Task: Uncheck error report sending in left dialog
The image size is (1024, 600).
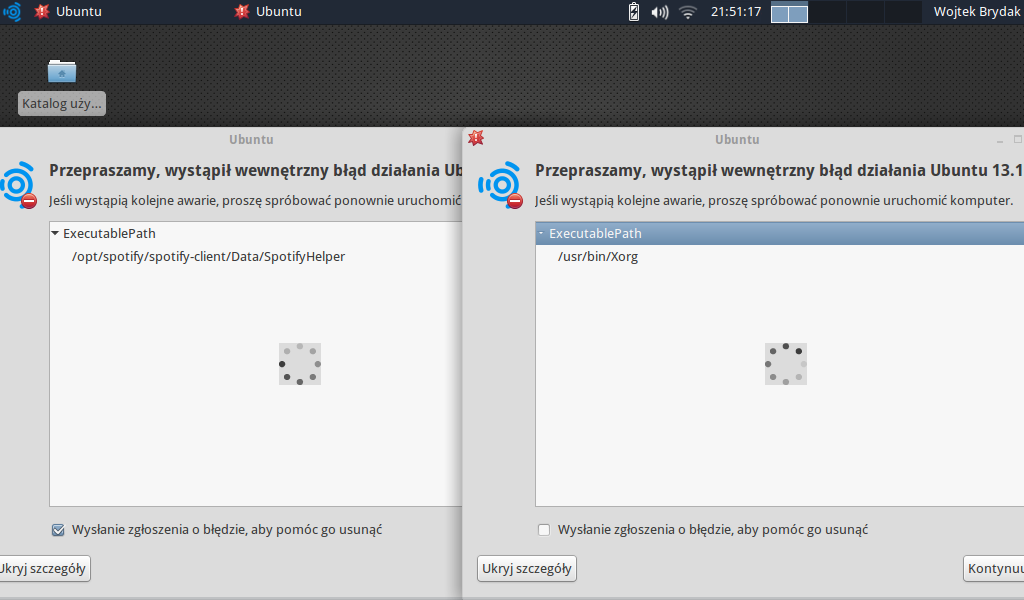Action: (x=58, y=530)
